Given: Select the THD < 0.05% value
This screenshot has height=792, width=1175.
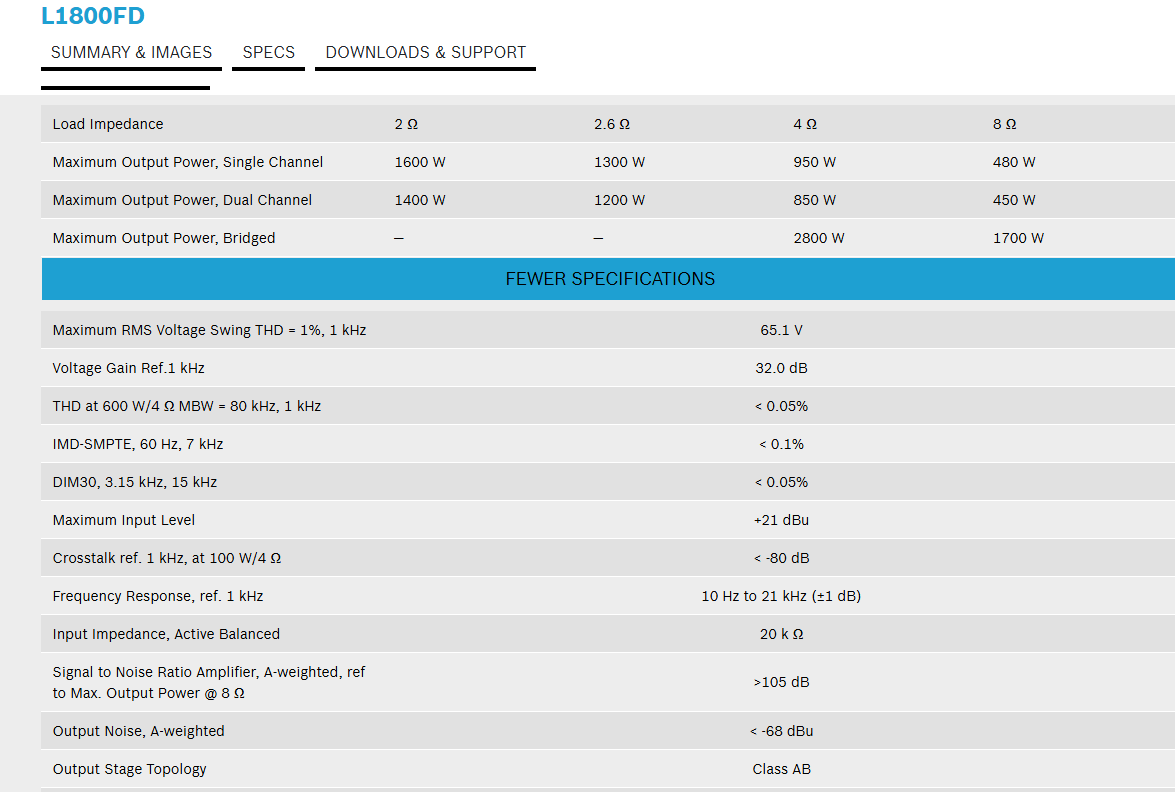Looking at the screenshot, I should coord(781,406).
